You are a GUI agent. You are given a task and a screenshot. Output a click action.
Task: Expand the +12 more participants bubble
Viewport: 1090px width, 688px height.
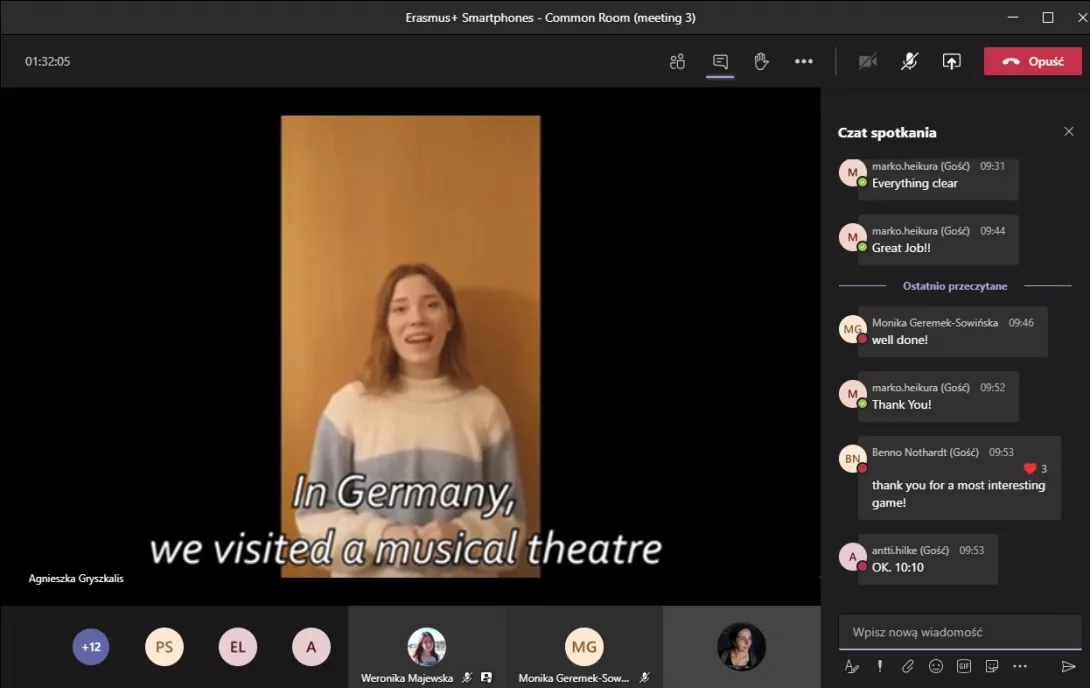tap(91, 647)
